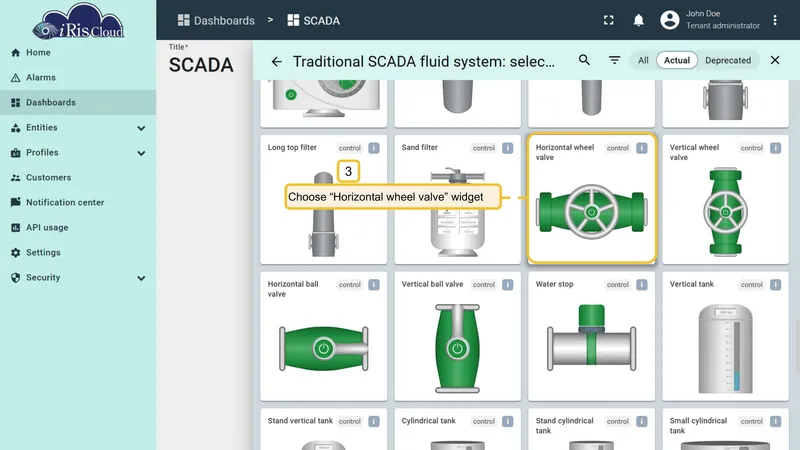Go back using the left arrow
The width and height of the screenshot is (800, 450).
[277, 62]
